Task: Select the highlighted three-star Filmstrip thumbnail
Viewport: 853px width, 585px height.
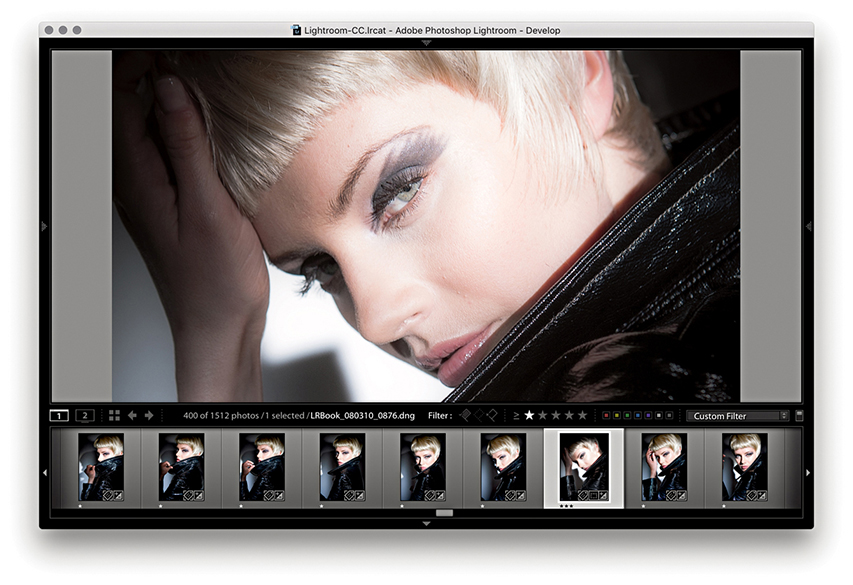Action: (584, 467)
